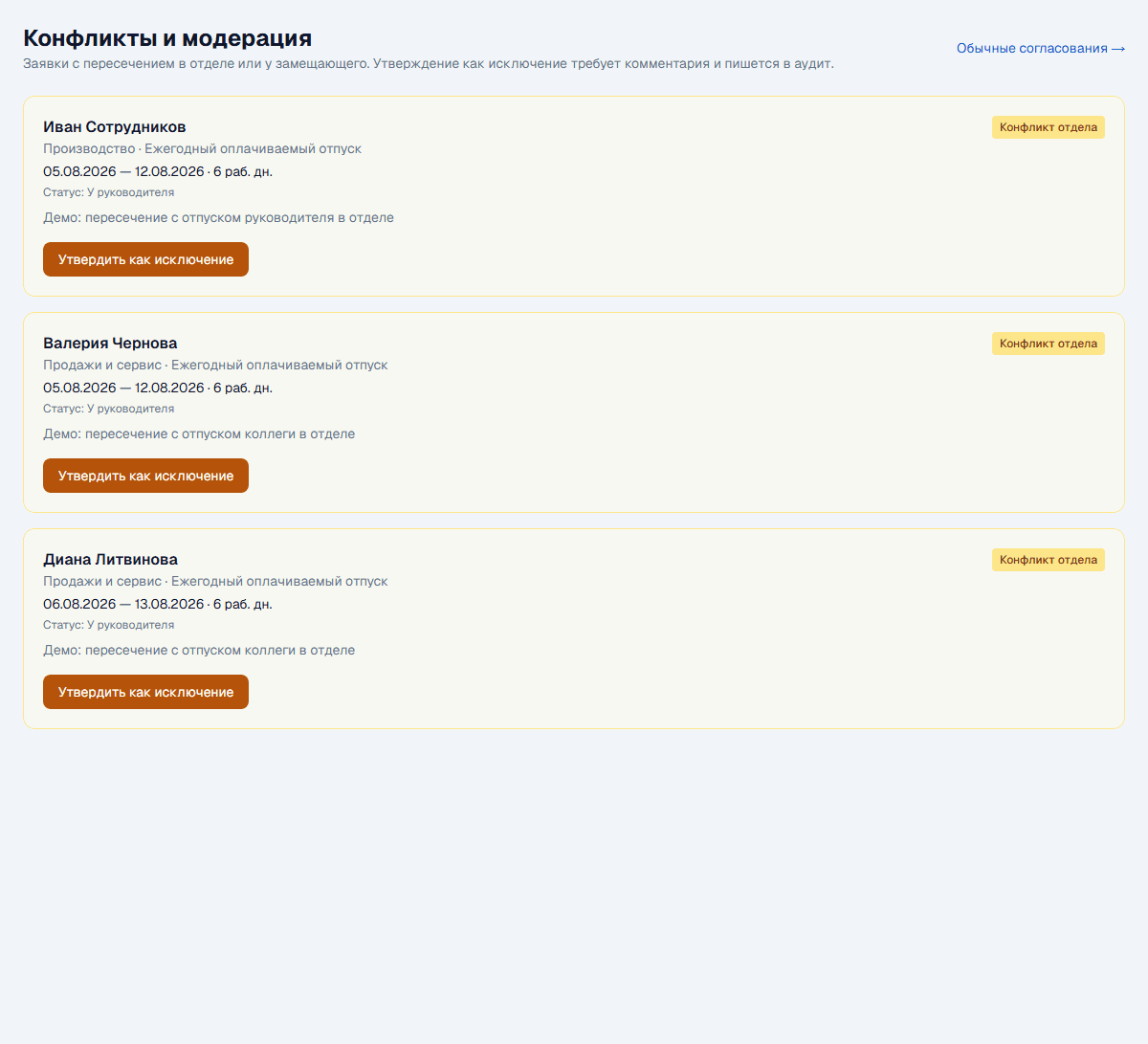Click Валерия Чернова's коллеги overlap note
The height and width of the screenshot is (1044, 1148).
[199, 434]
